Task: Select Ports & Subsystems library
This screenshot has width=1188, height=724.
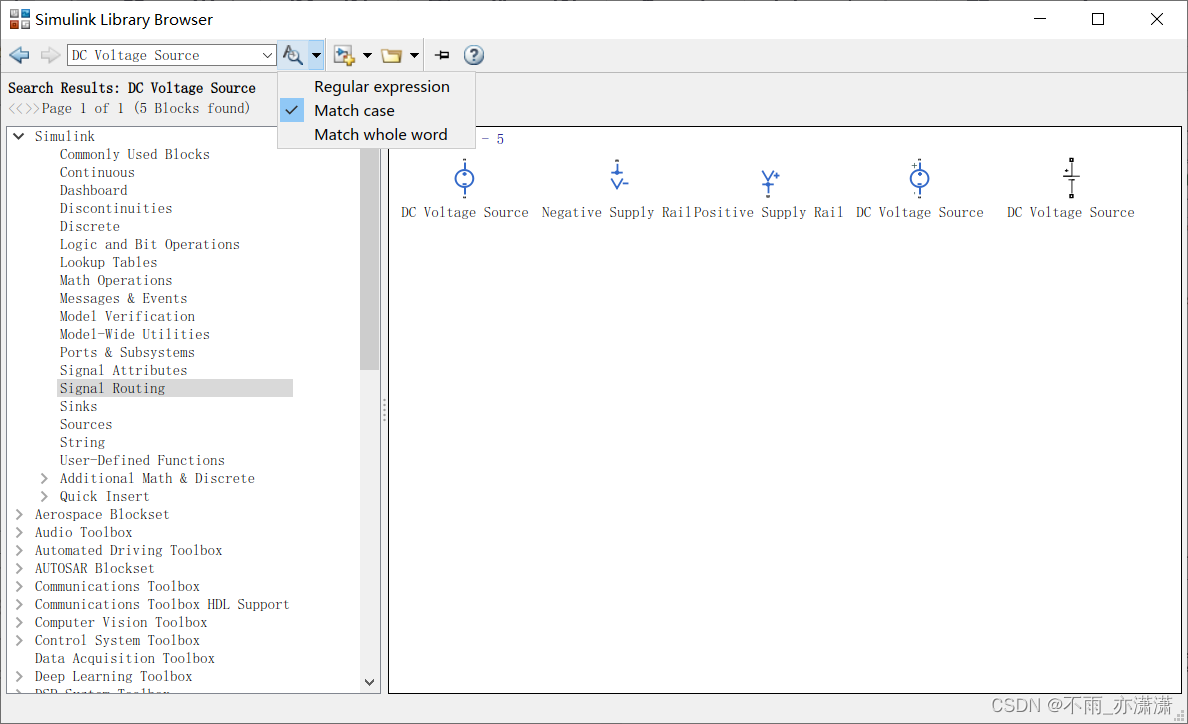Action: pos(127,352)
